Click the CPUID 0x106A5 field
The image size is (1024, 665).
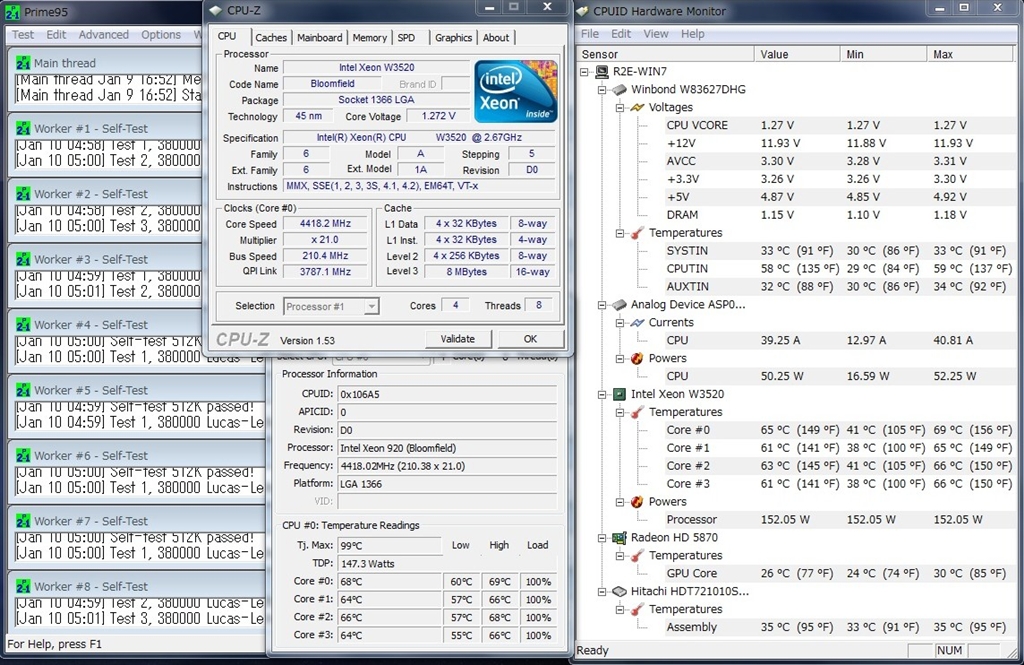(447, 394)
